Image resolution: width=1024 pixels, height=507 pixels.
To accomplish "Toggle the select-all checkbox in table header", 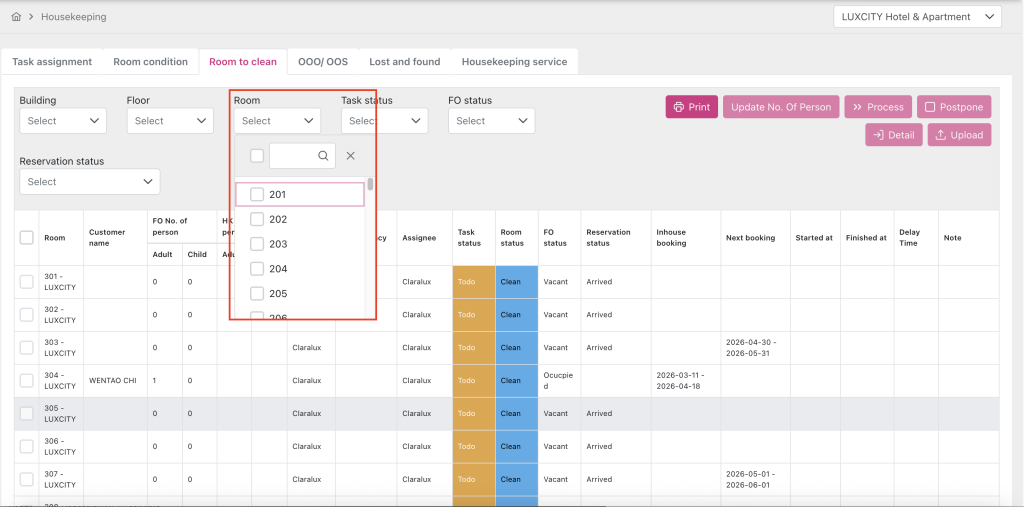I will point(26,238).
